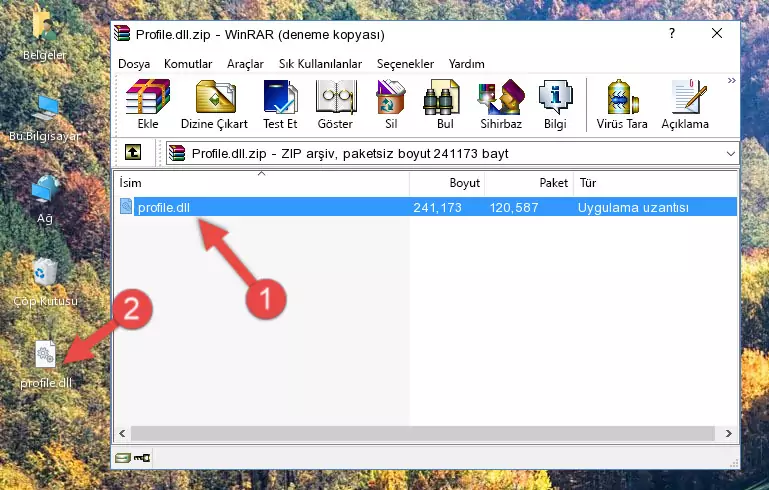Sort by the Boyut column header

(x=447, y=183)
